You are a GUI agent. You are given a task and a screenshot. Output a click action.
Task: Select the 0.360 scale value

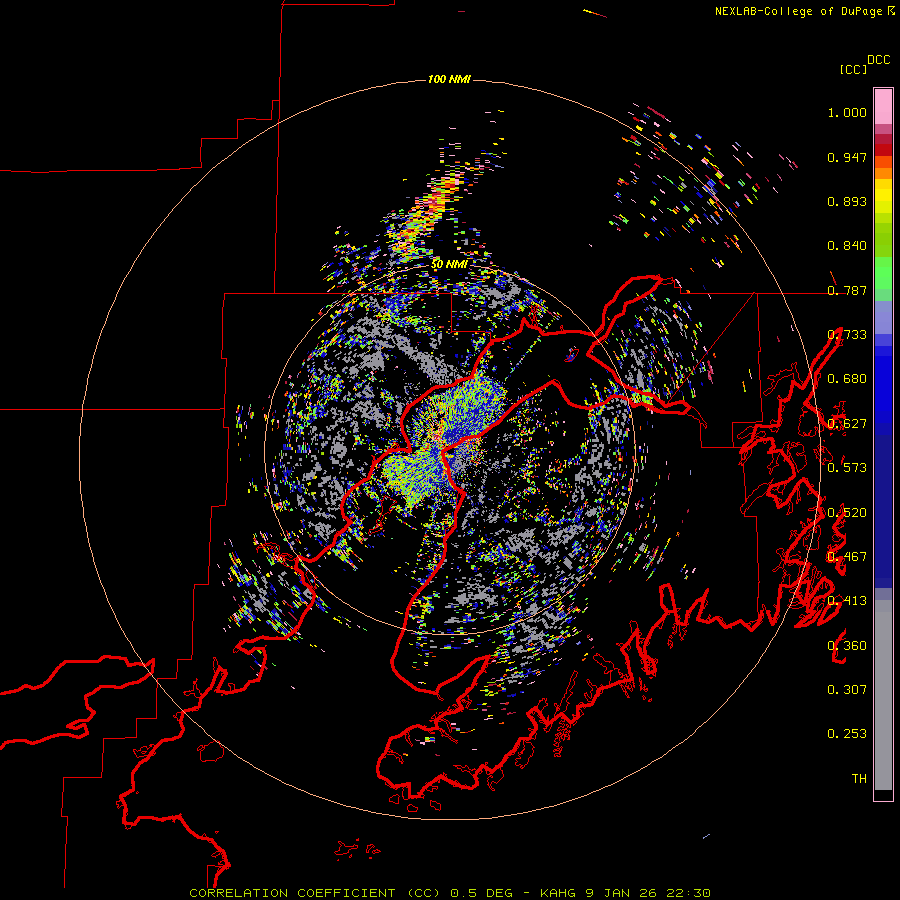coord(847,646)
